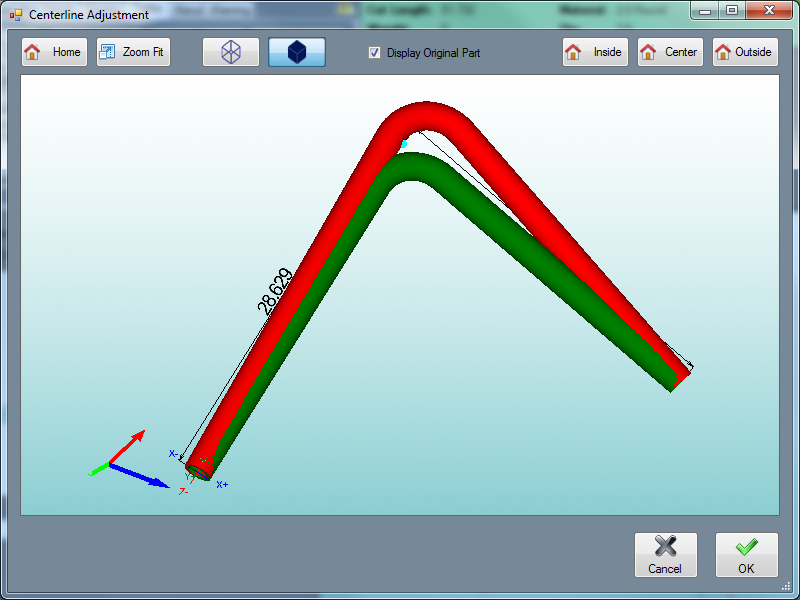This screenshot has height=600, width=800.
Task: Confirm with the OK button
Action: 746,555
